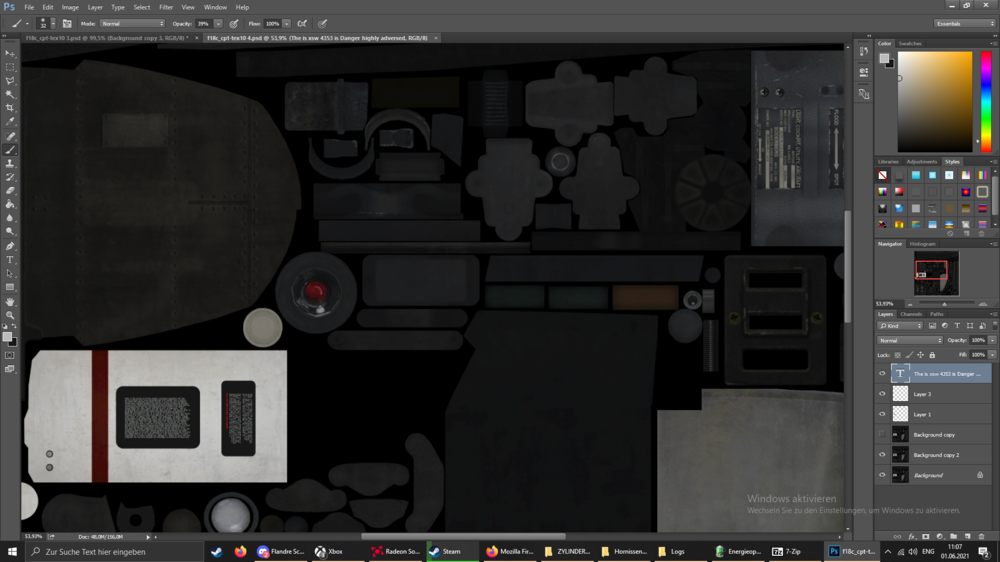Click the foreground color swatch in Color panel
The image size is (1000, 562).
coord(884,58)
